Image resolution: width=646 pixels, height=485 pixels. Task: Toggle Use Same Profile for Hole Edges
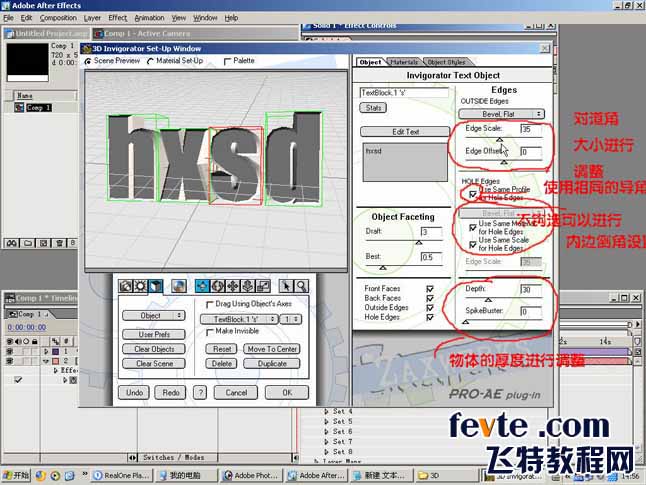coord(473,194)
